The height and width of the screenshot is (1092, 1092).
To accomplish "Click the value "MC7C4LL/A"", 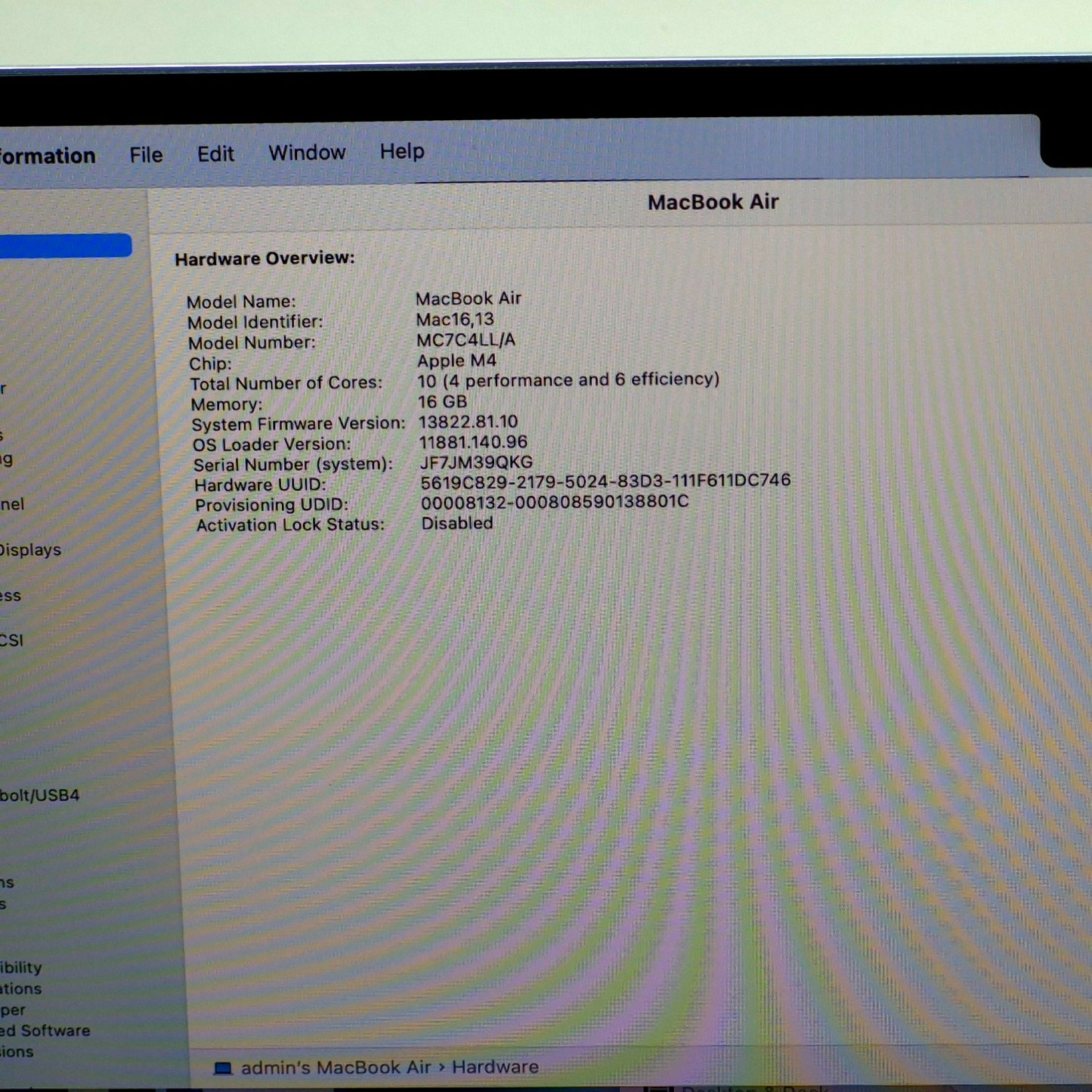I will coord(466,340).
